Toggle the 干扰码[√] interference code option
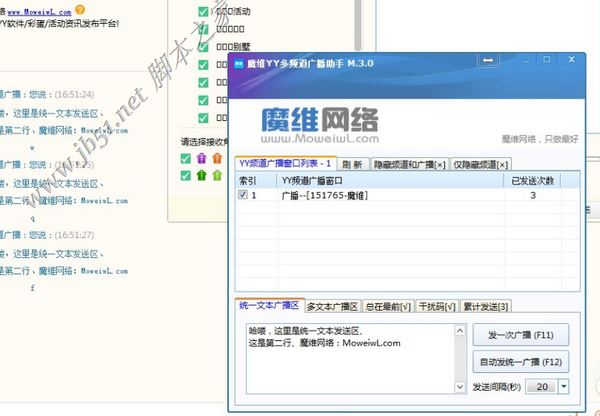The width and height of the screenshot is (600, 416). [x=437, y=307]
